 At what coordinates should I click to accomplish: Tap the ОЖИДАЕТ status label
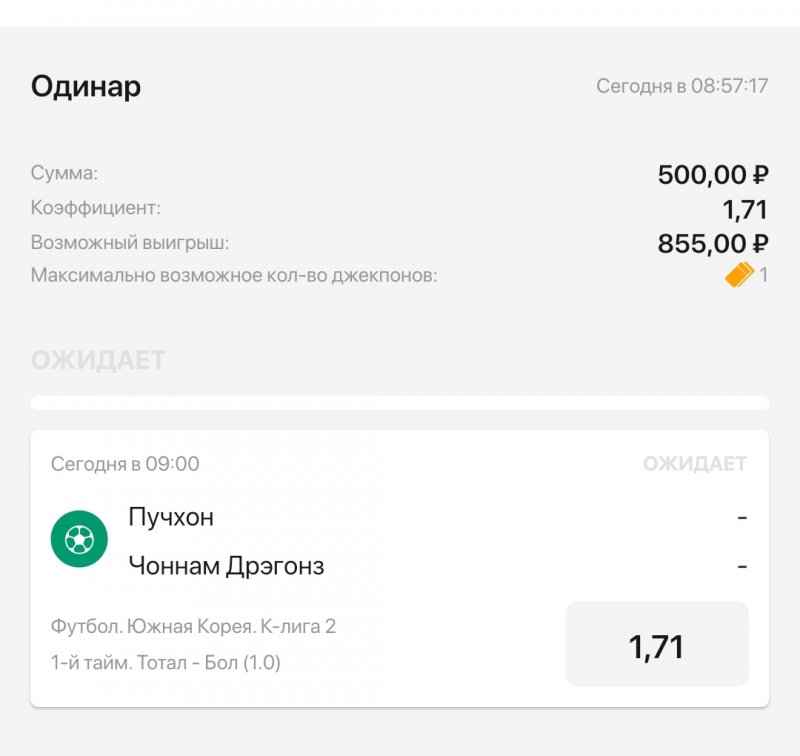click(x=97, y=362)
